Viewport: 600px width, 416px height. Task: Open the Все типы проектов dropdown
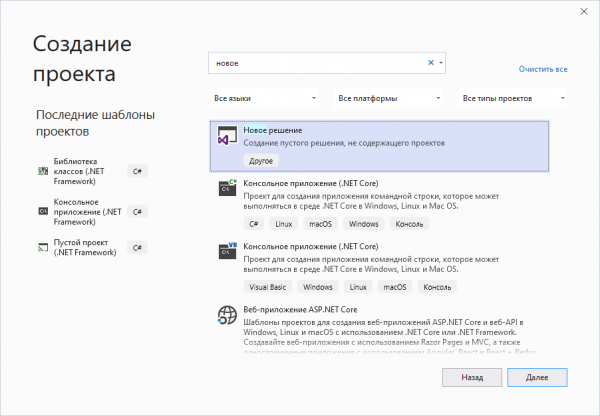point(514,98)
